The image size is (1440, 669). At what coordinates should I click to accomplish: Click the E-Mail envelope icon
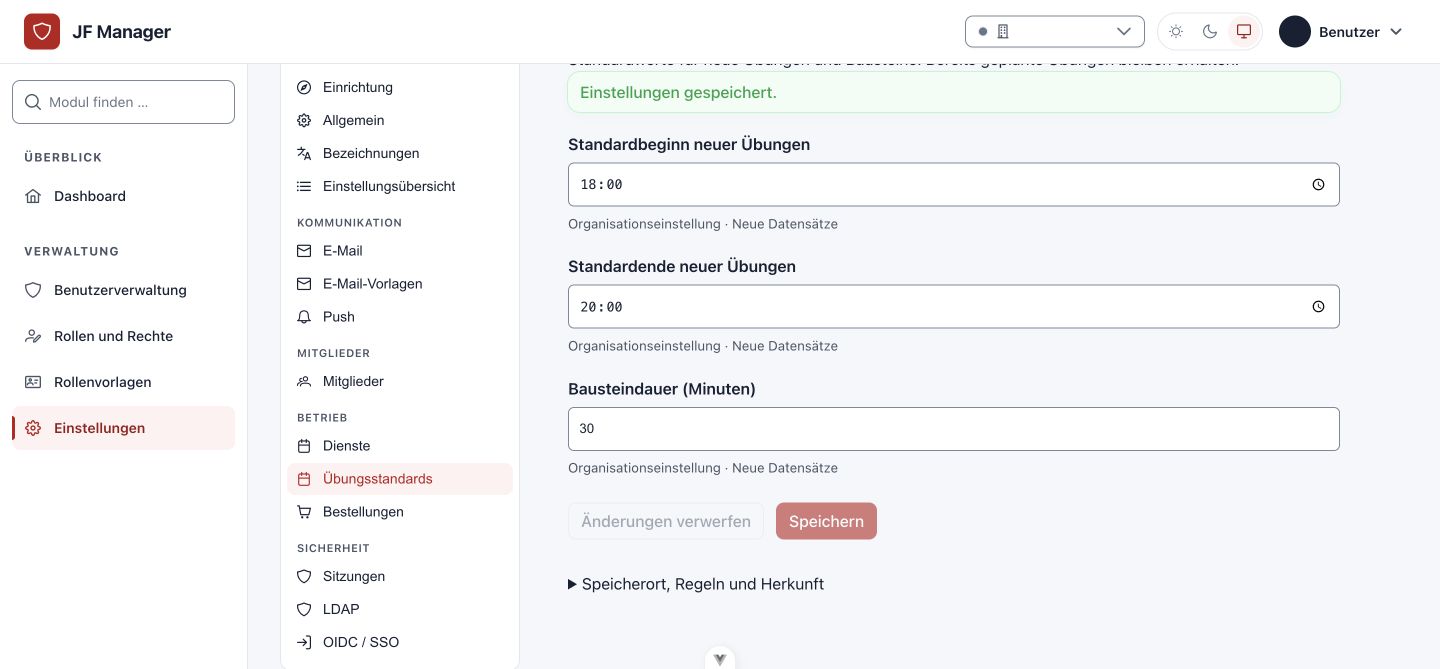(304, 251)
